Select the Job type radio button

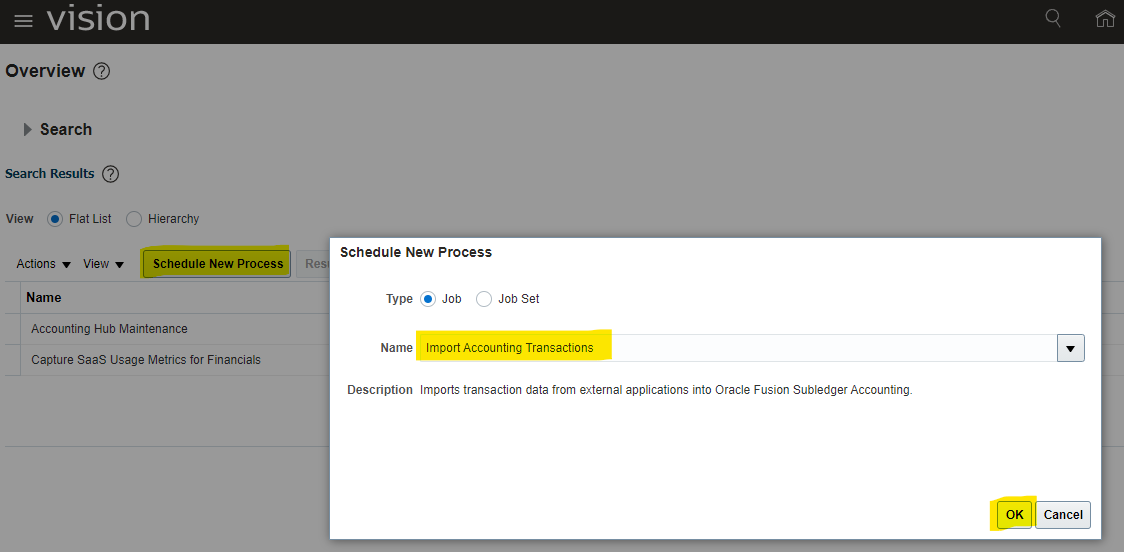point(428,299)
